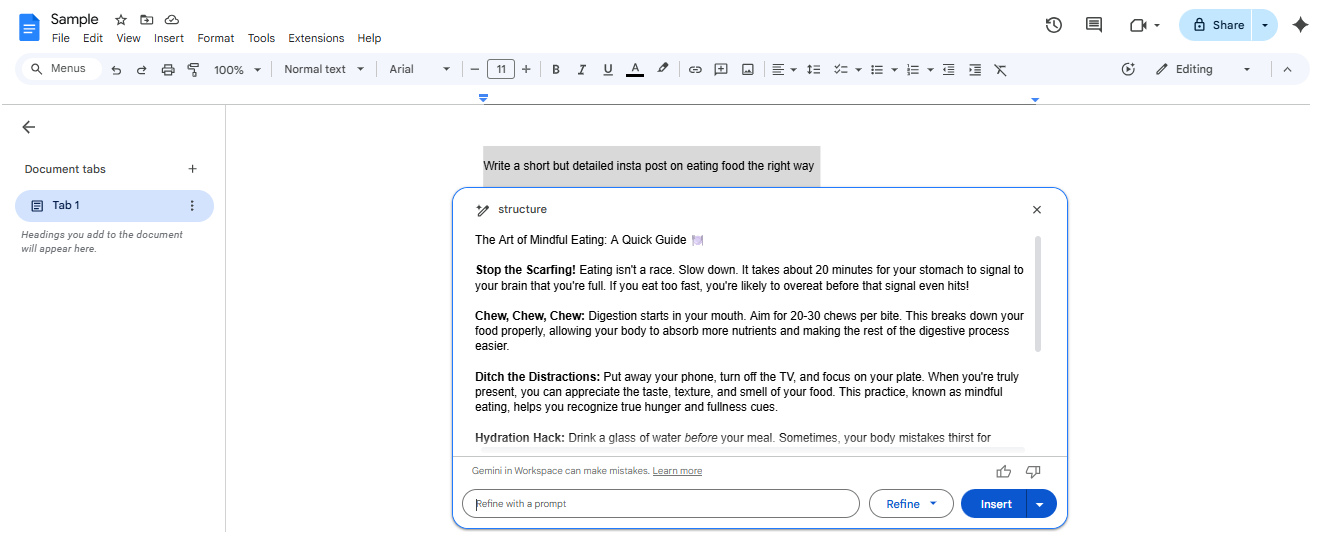This screenshot has width=1318, height=534.
Task: Open the Learn more link
Action: tap(677, 471)
